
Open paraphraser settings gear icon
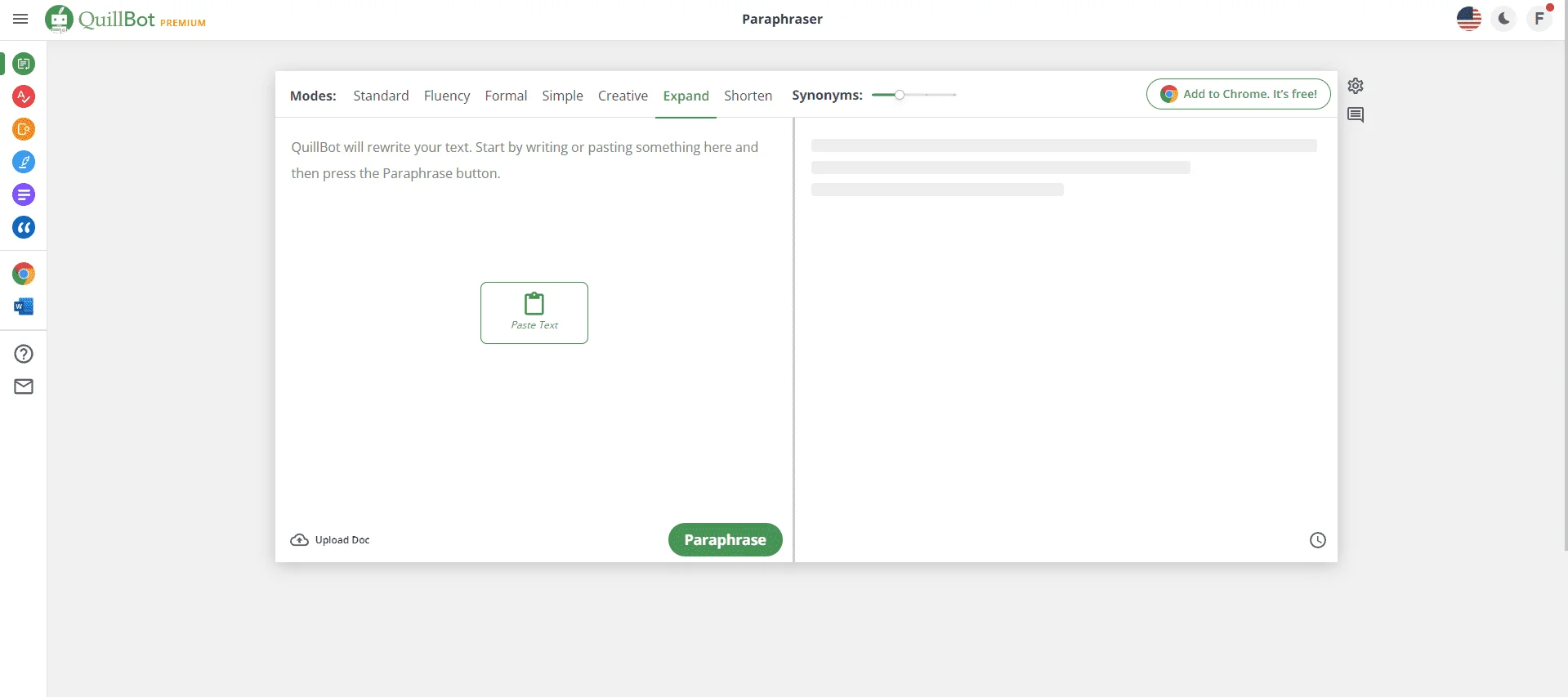[1356, 86]
